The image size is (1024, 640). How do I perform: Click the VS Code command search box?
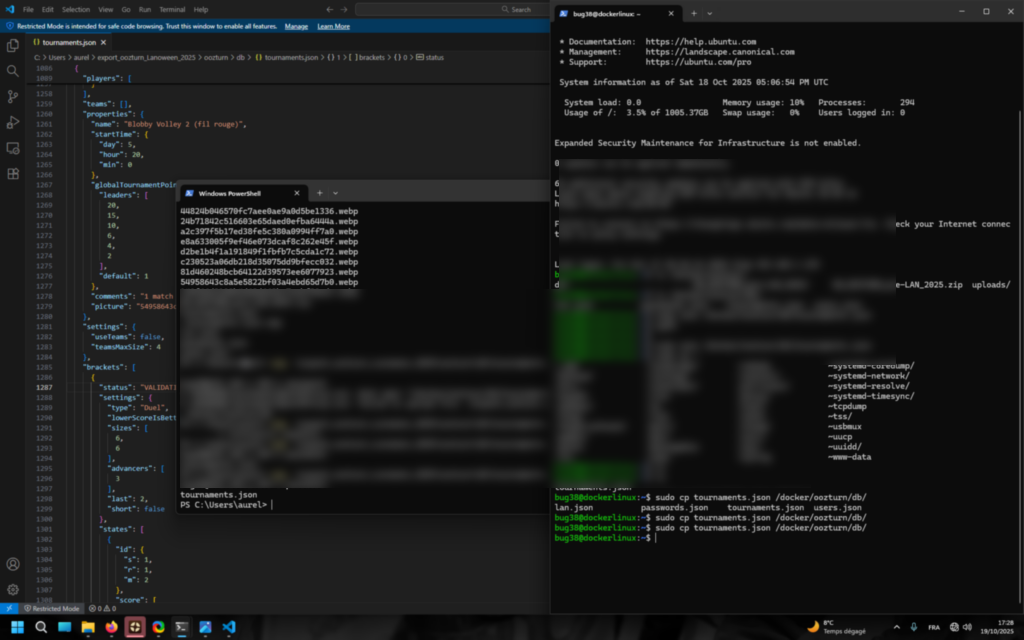(450, 9)
